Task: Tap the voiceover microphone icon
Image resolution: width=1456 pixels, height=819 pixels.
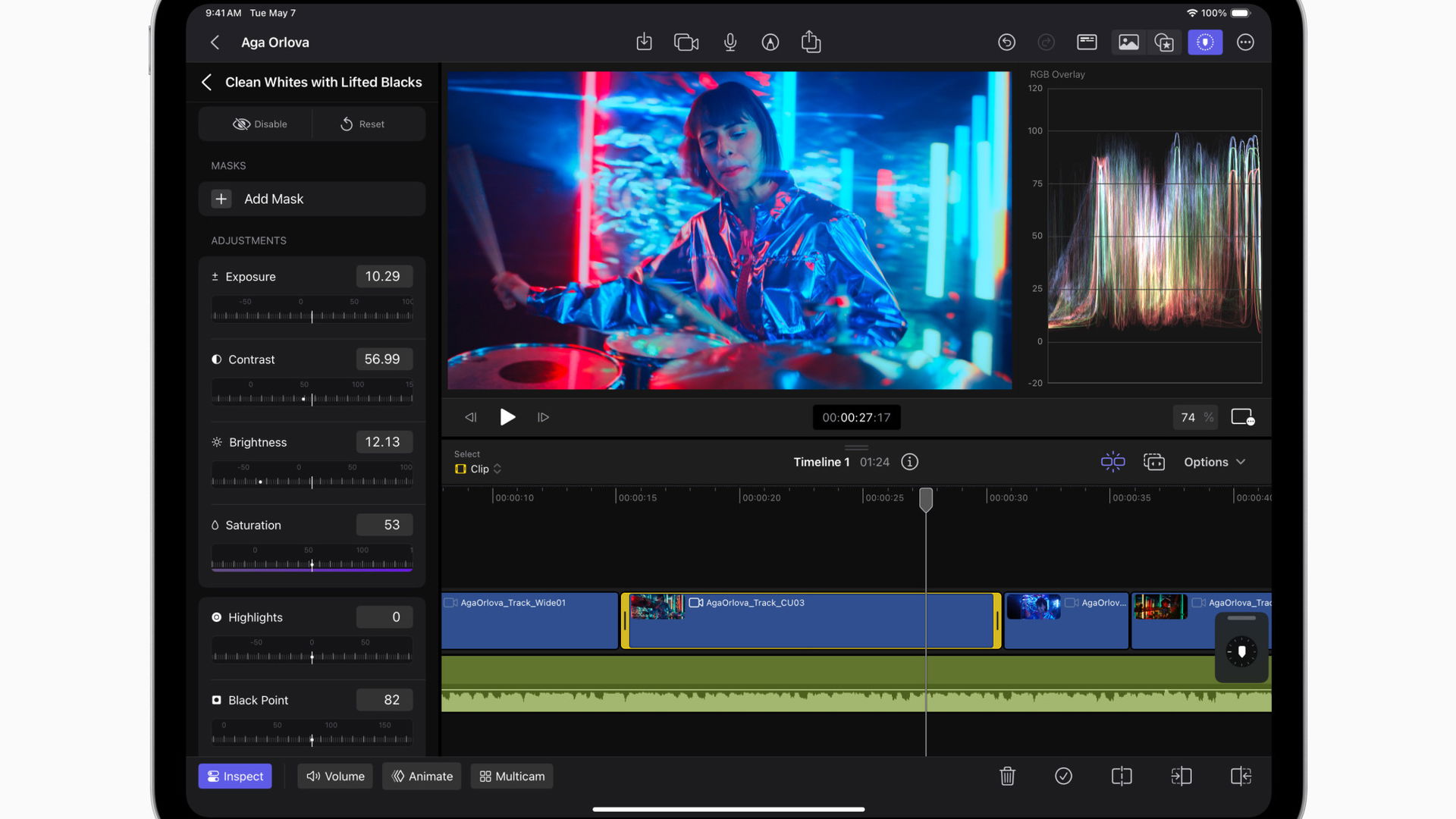Action: point(730,42)
